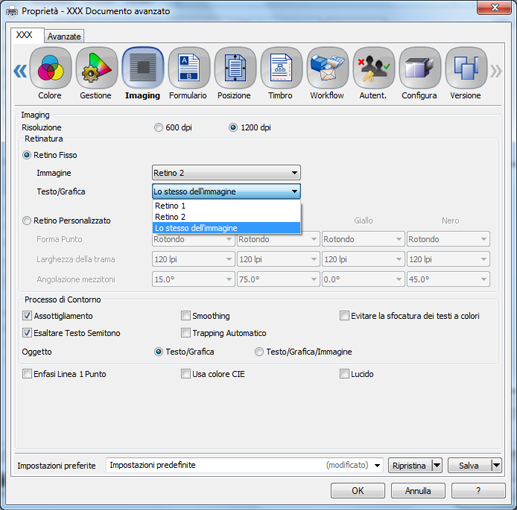Open the Timbro stamp icon
Viewport: 517px width, 510px height.
281,68
